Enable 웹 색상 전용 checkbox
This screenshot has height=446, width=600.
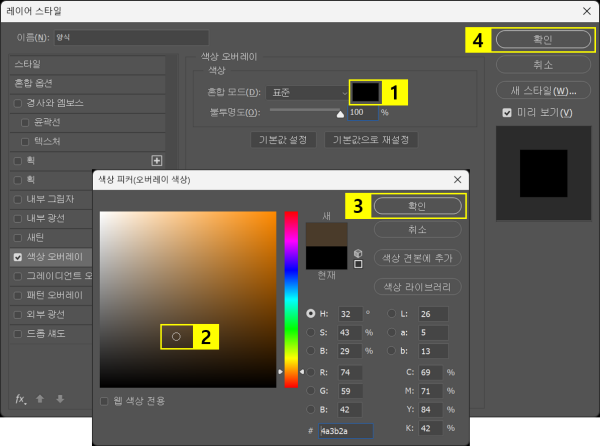[104, 401]
